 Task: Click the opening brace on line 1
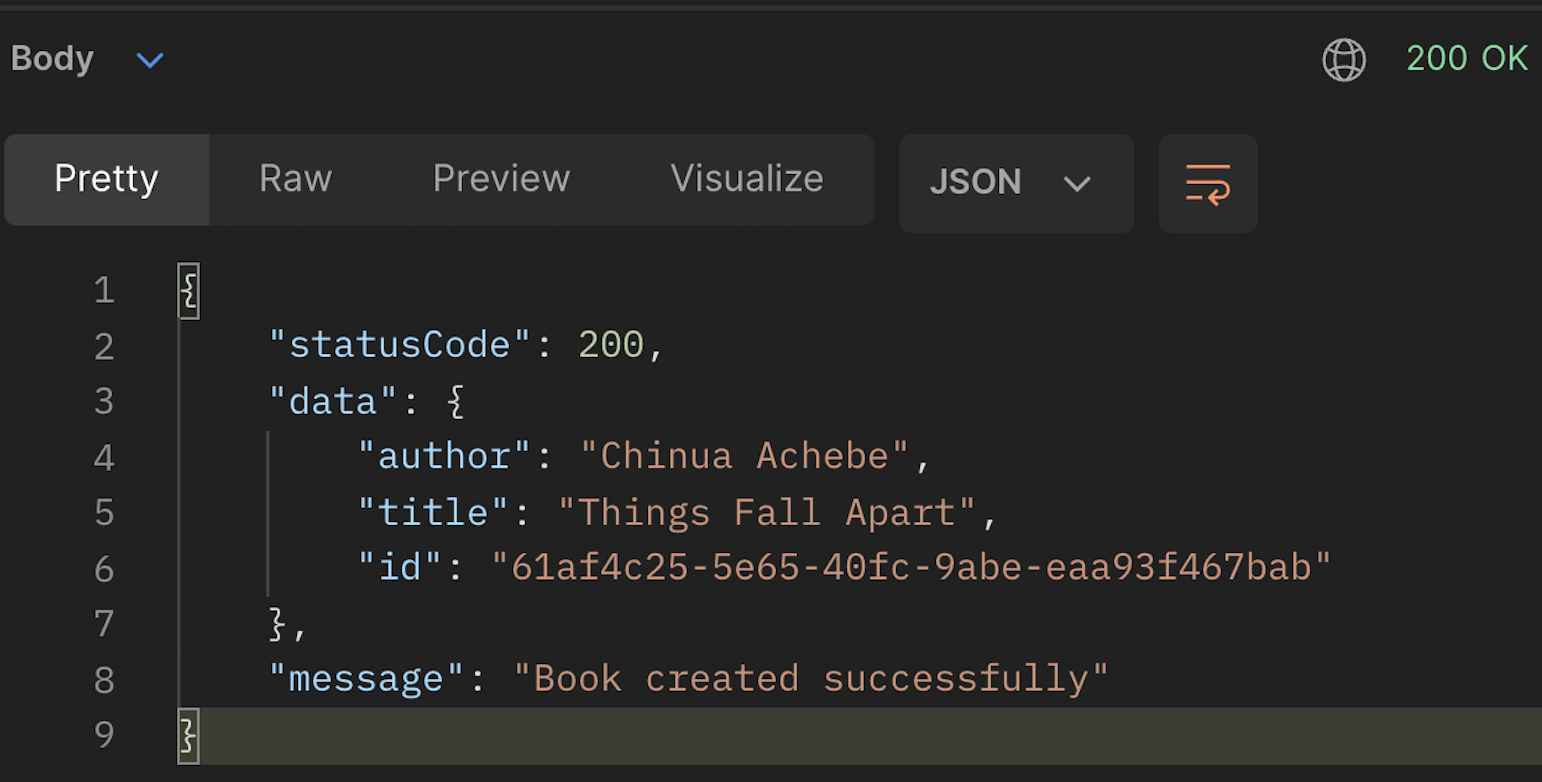(189, 291)
